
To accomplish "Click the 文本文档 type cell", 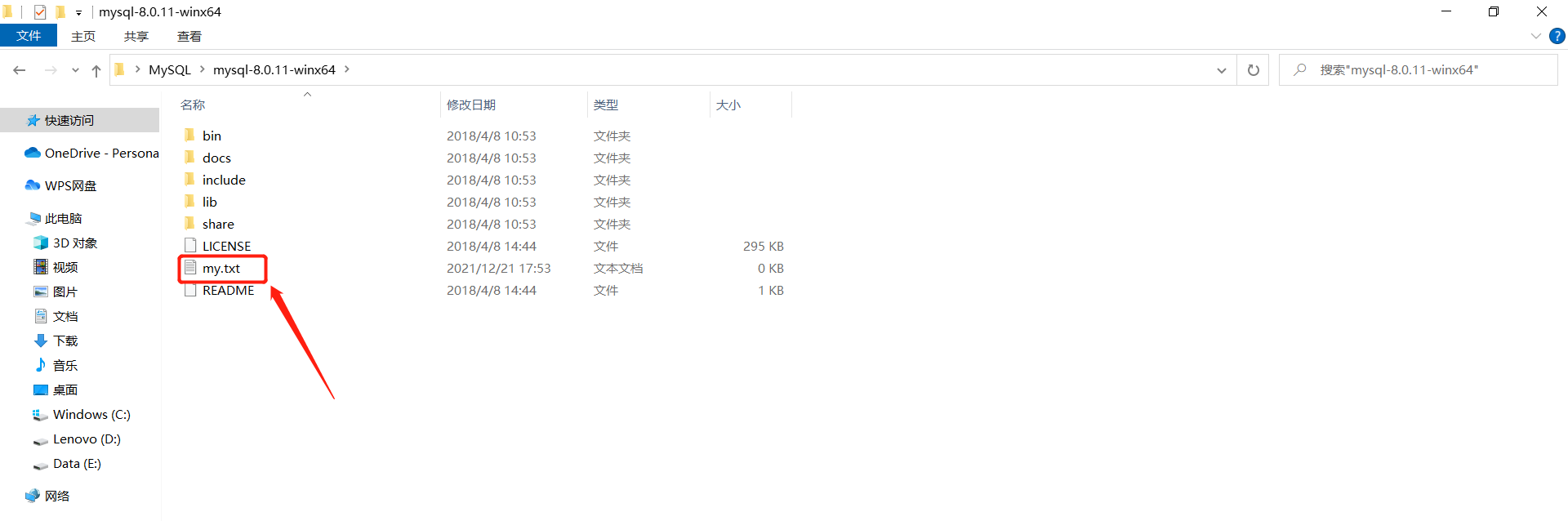I will [618, 268].
